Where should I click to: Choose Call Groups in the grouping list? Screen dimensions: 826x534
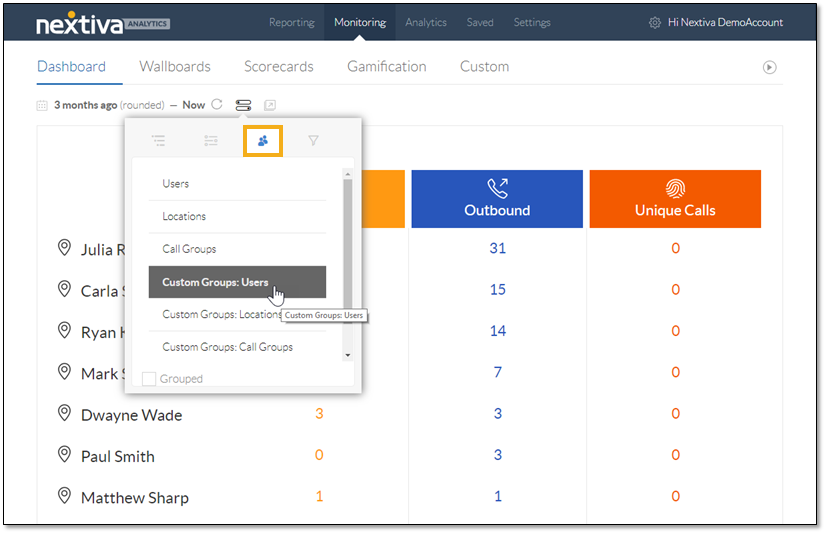pos(237,249)
